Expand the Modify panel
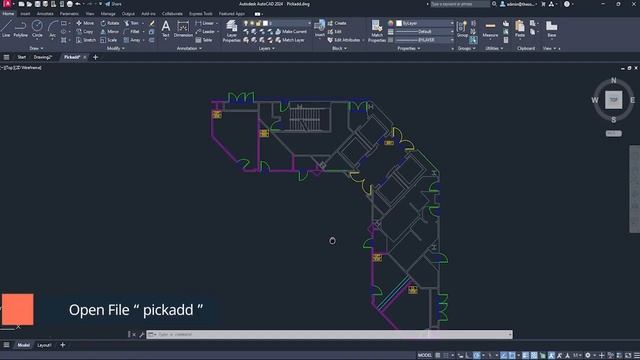 click(116, 49)
